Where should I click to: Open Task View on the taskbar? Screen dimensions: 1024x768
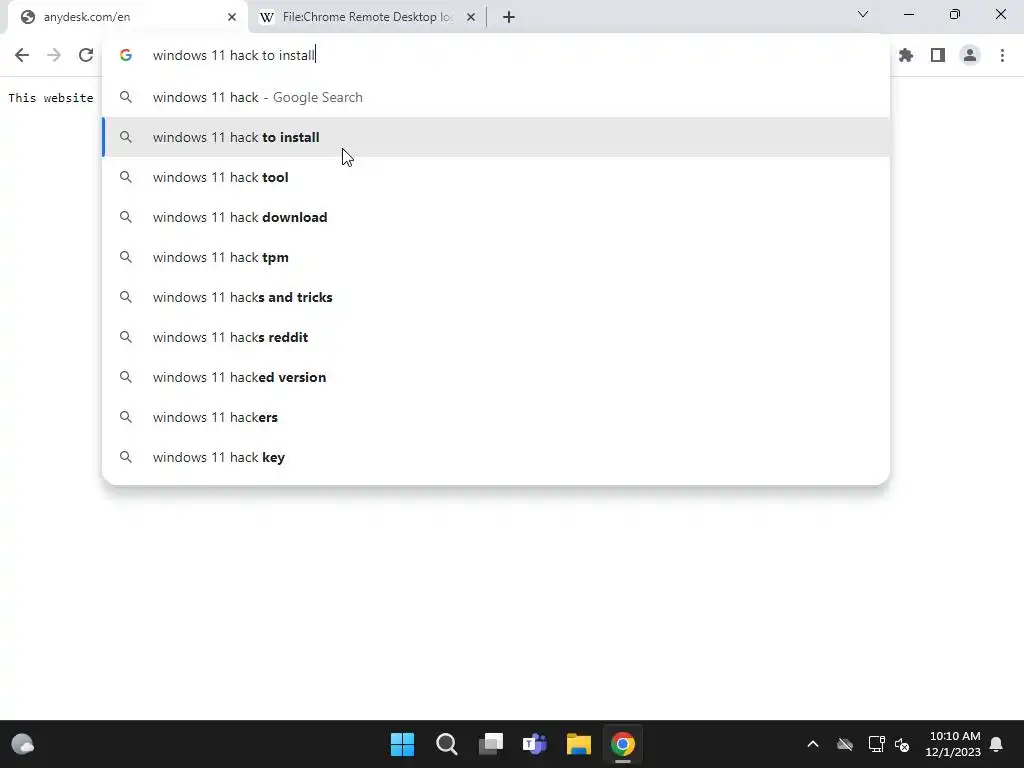pos(490,744)
